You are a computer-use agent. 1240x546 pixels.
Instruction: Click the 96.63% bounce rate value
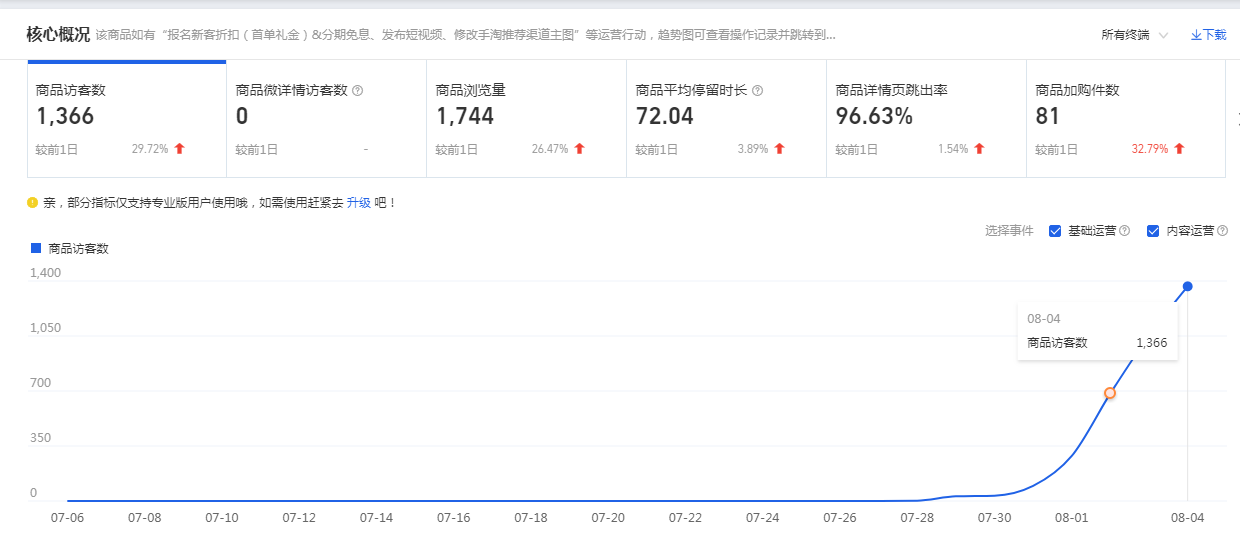(x=874, y=117)
